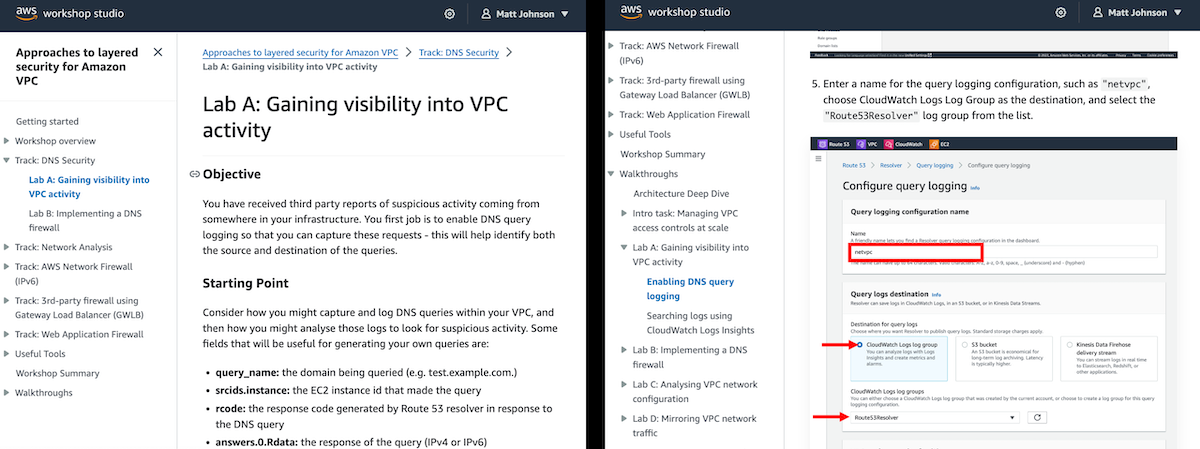This screenshot has height=449, width=1200.
Task: Select the CloudWatch Logs log group radio button
Action: 859,345
